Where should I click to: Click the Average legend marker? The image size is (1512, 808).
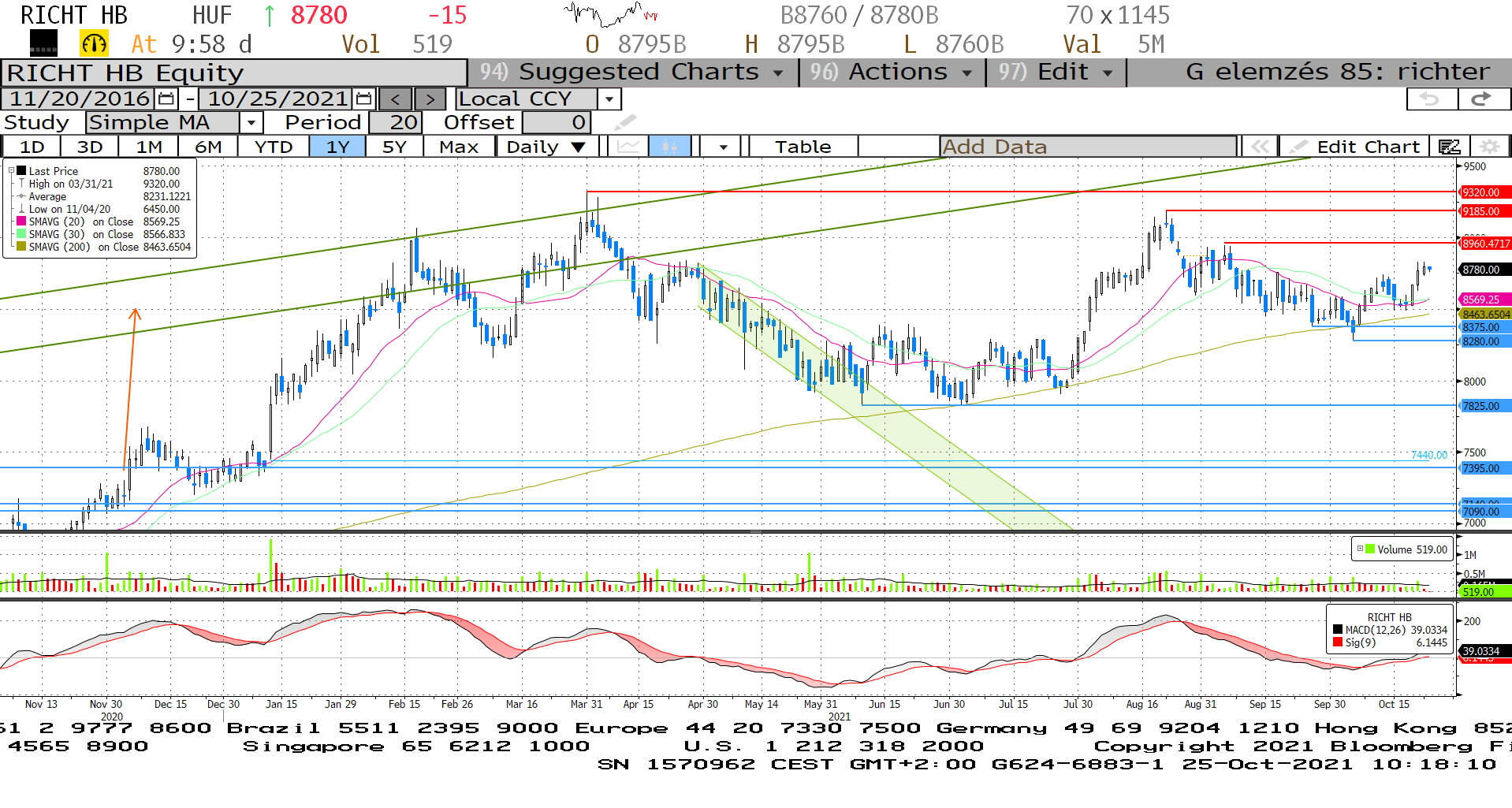(x=21, y=196)
